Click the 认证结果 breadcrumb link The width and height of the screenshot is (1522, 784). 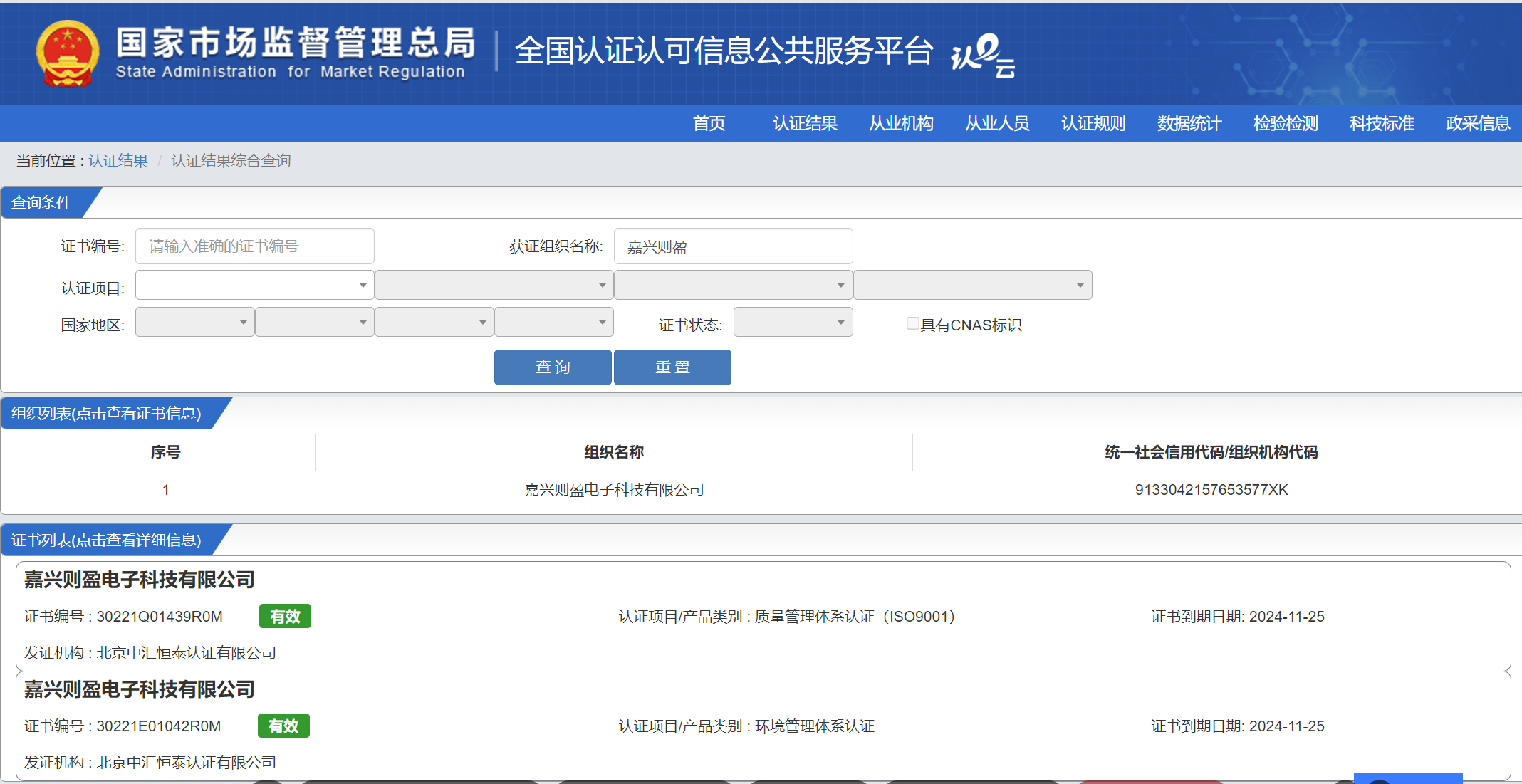118,161
